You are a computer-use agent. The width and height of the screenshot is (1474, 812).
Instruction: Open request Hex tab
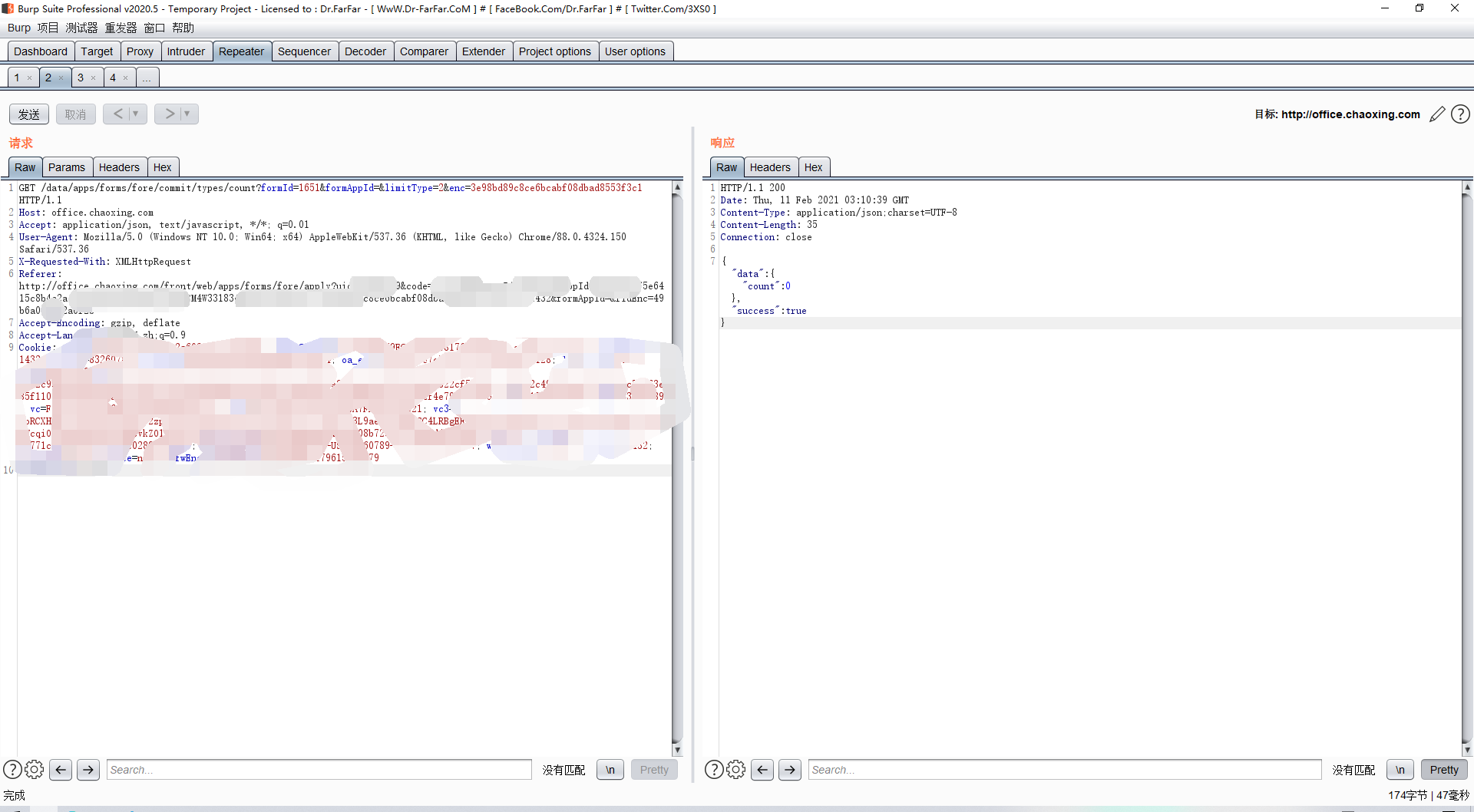click(x=163, y=167)
